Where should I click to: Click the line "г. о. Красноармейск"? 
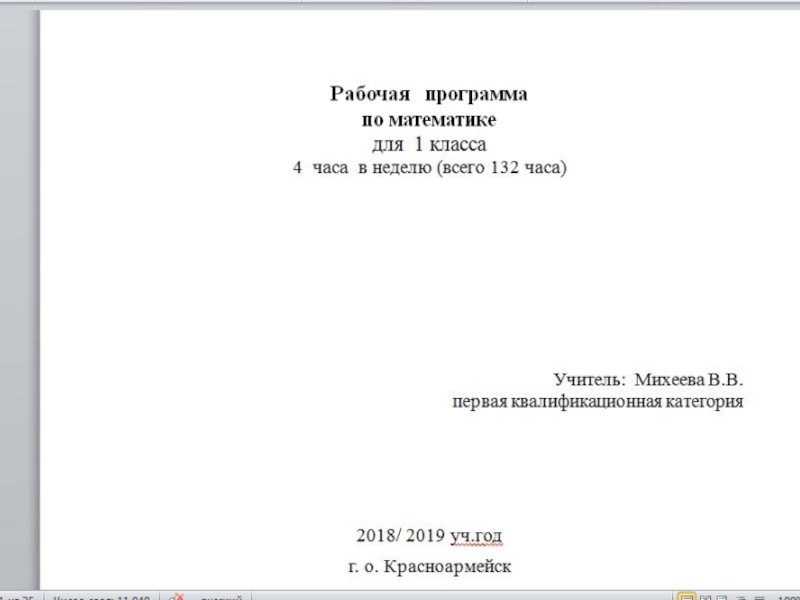click(430, 566)
